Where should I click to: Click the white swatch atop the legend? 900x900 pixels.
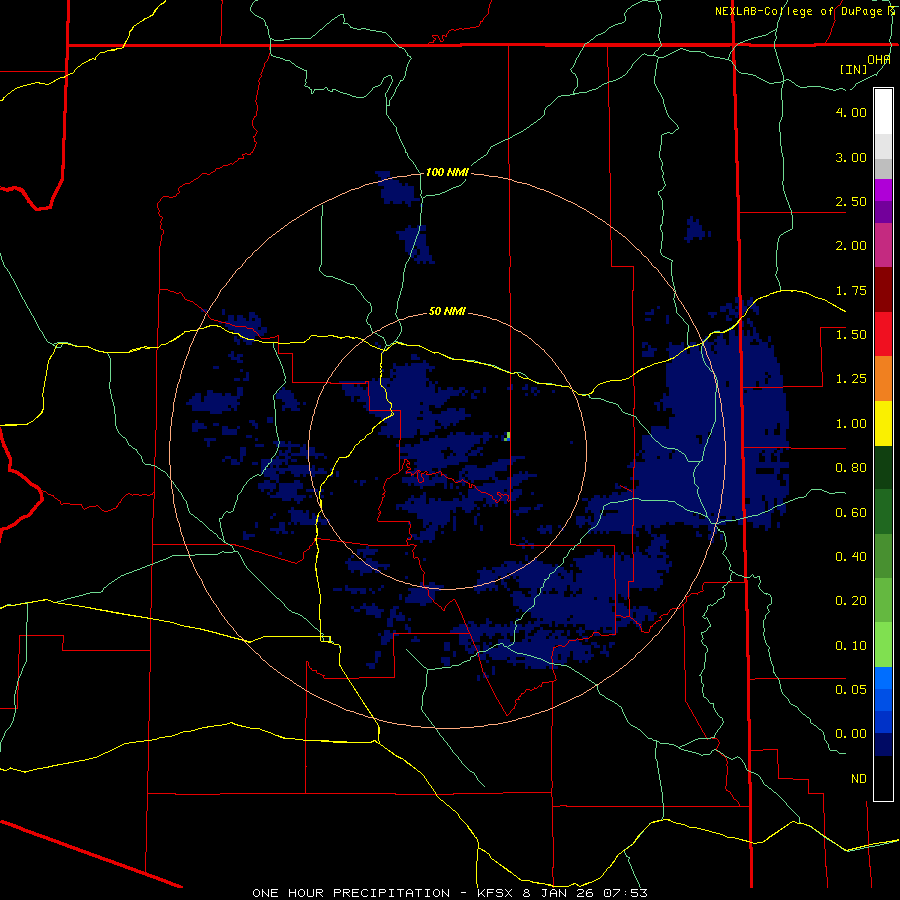(883, 111)
